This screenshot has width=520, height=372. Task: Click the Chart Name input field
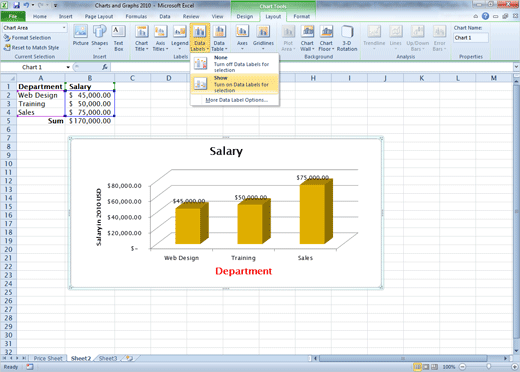pyautogui.click(x=471, y=38)
